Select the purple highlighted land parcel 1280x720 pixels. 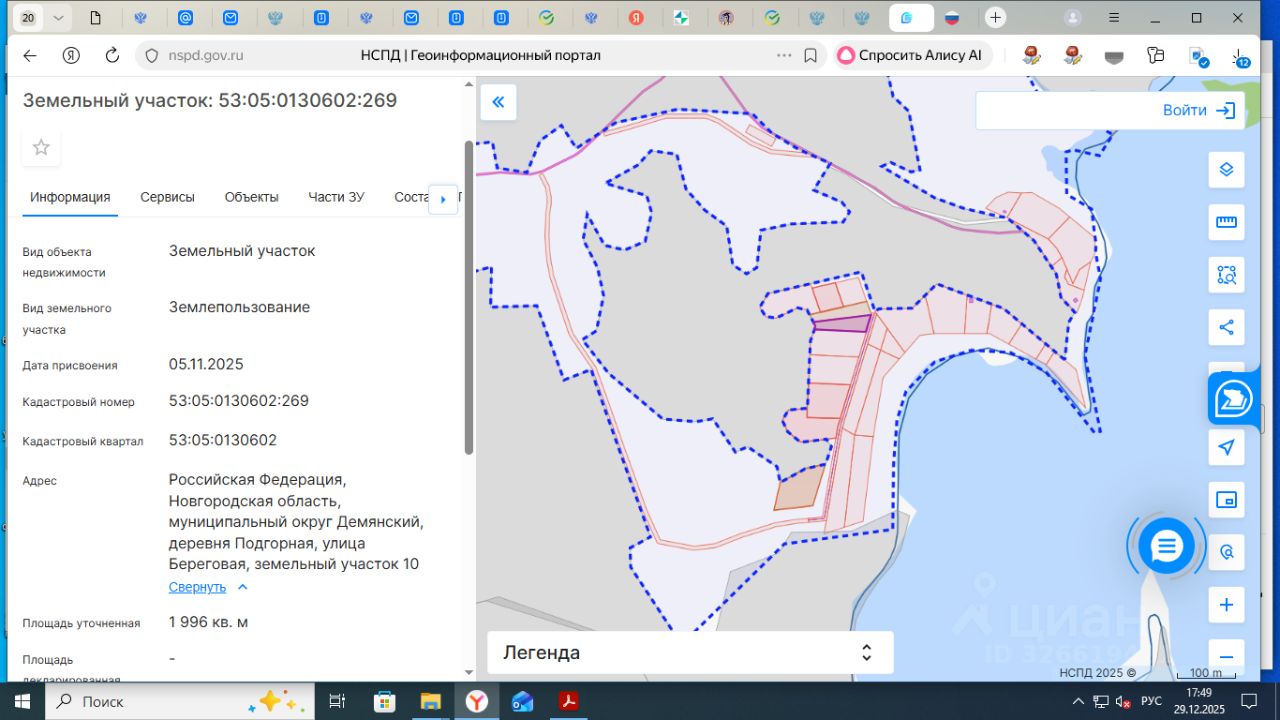click(x=842, y=323)
